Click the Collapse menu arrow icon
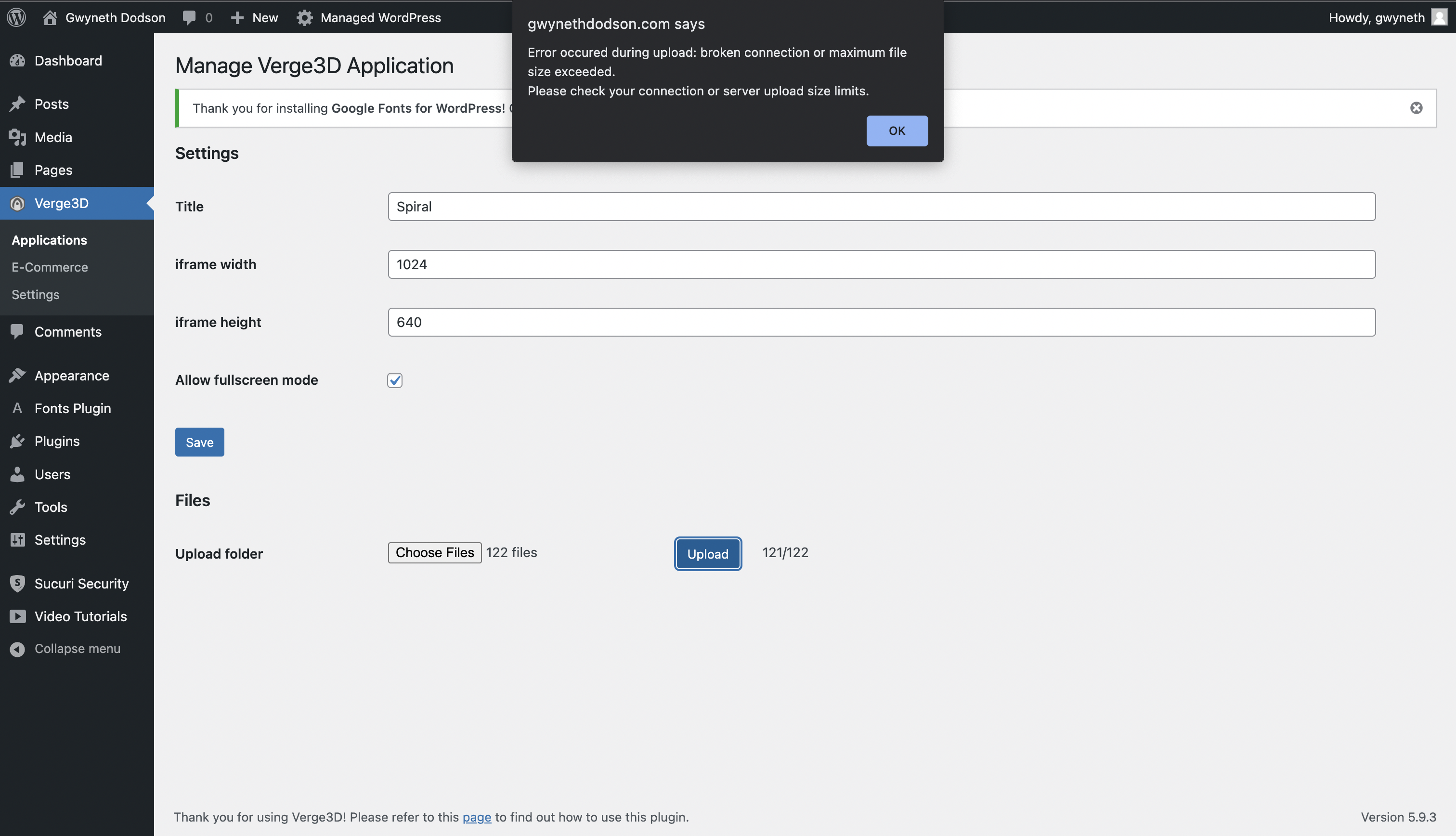1456x836 pixels. point(17,649)
